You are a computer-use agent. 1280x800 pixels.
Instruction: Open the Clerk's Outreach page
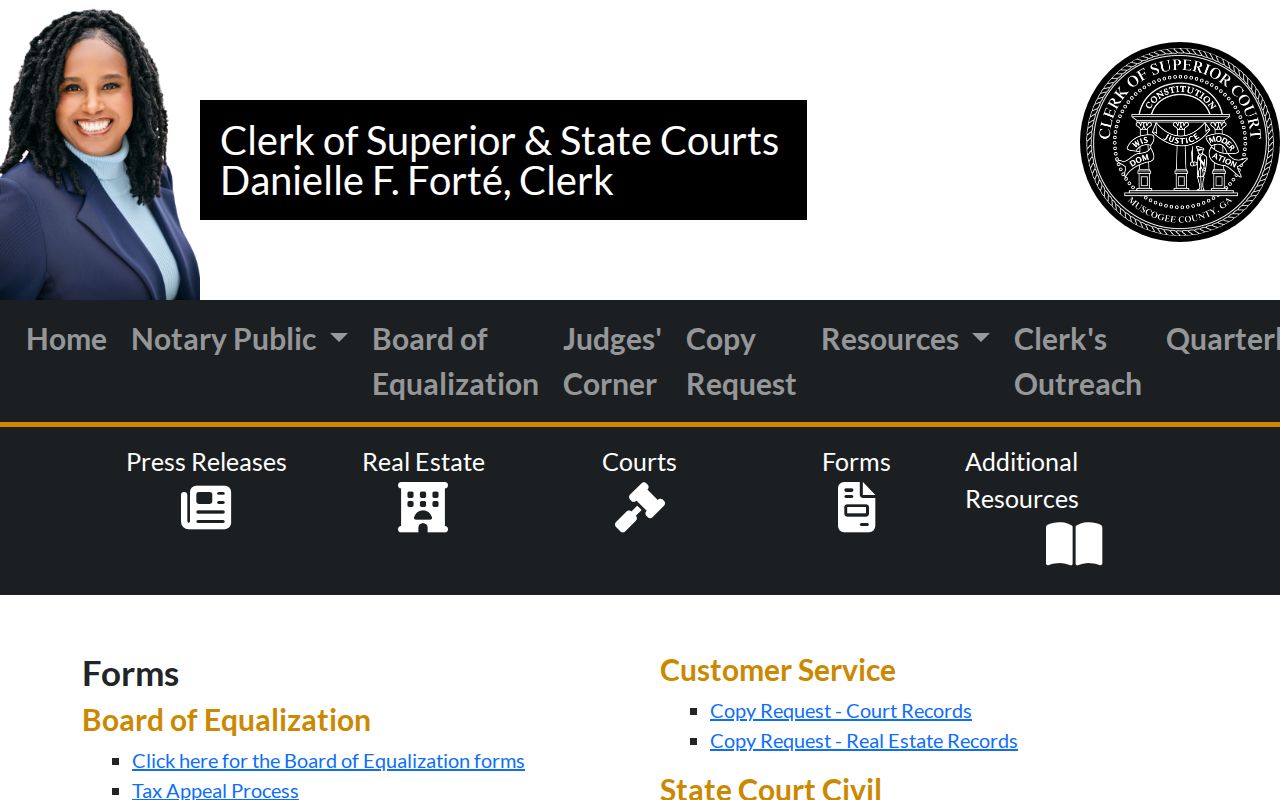pyautogui.click(x=1077, y=361)
